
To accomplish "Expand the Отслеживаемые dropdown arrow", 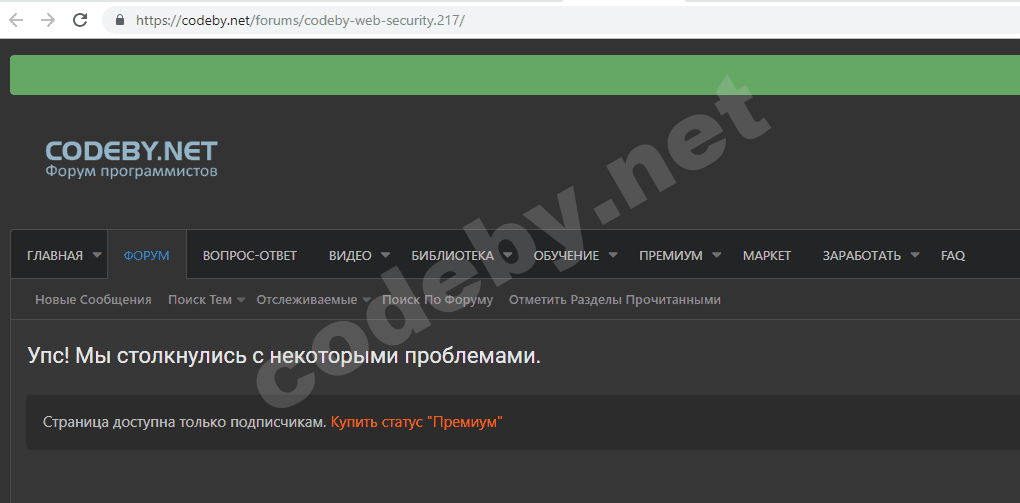I will (x=366, y=300).
